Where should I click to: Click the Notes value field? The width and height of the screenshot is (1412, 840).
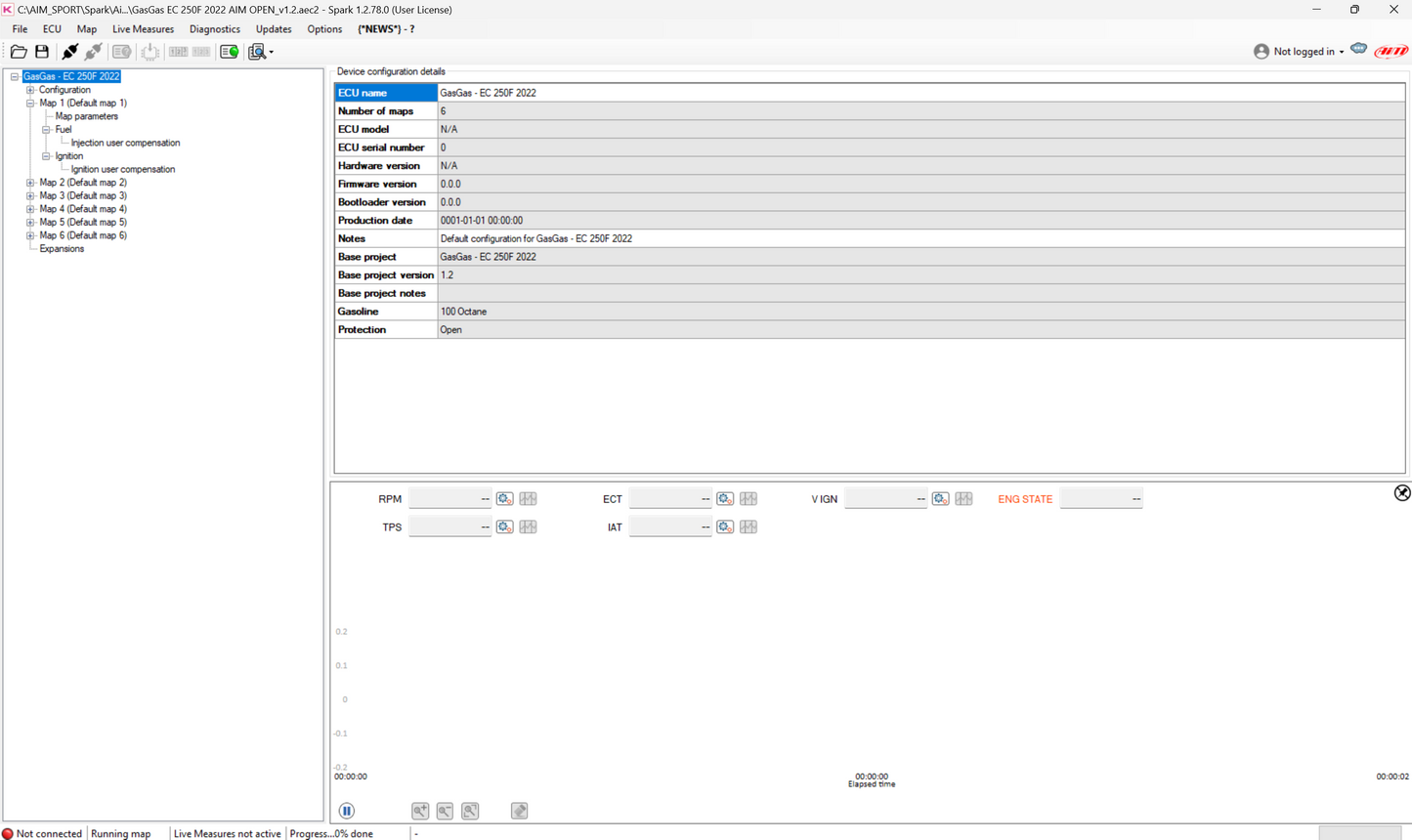click(919, 238)
